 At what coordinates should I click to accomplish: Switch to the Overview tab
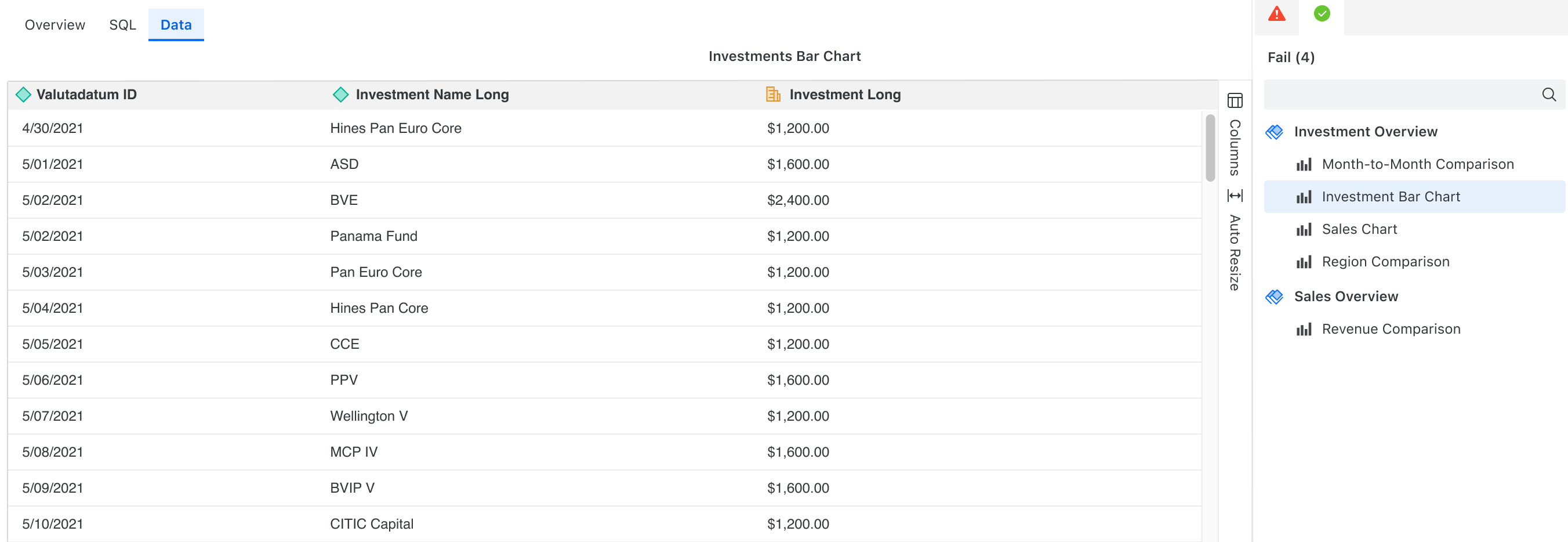(x=55, y=25)
